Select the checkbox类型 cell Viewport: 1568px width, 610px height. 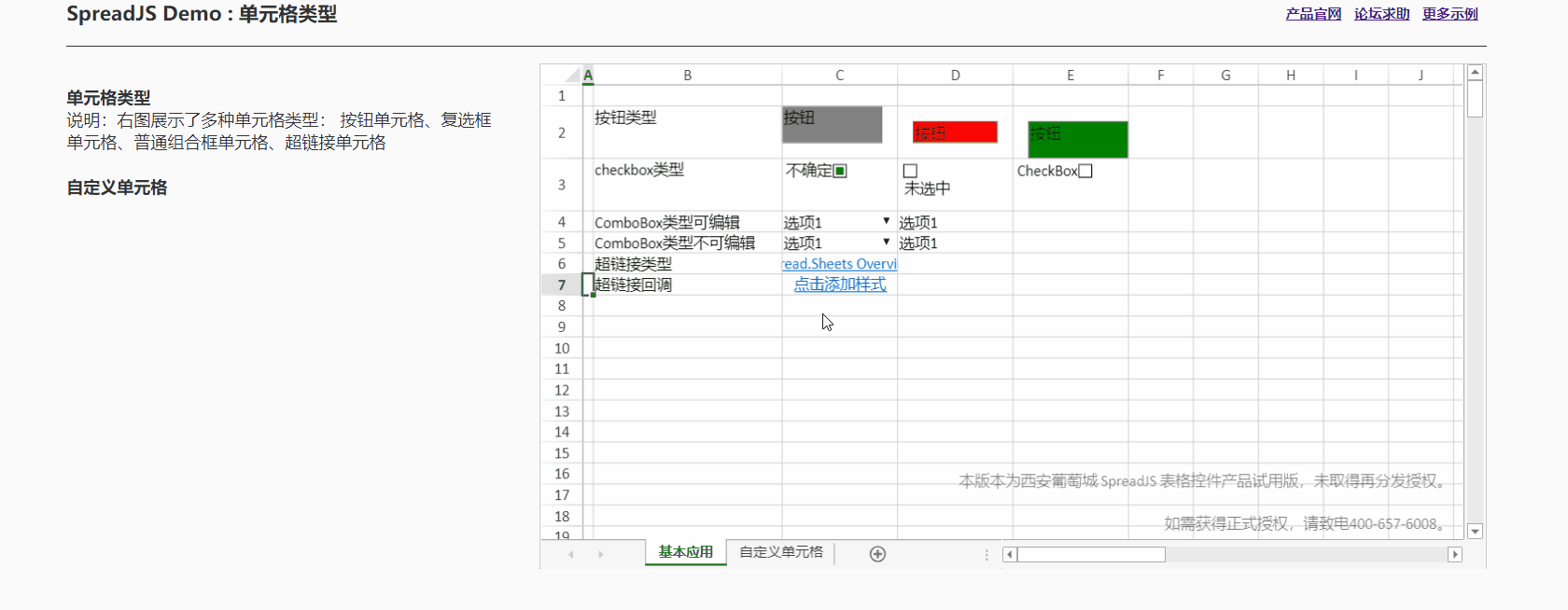tap(688, 185)
